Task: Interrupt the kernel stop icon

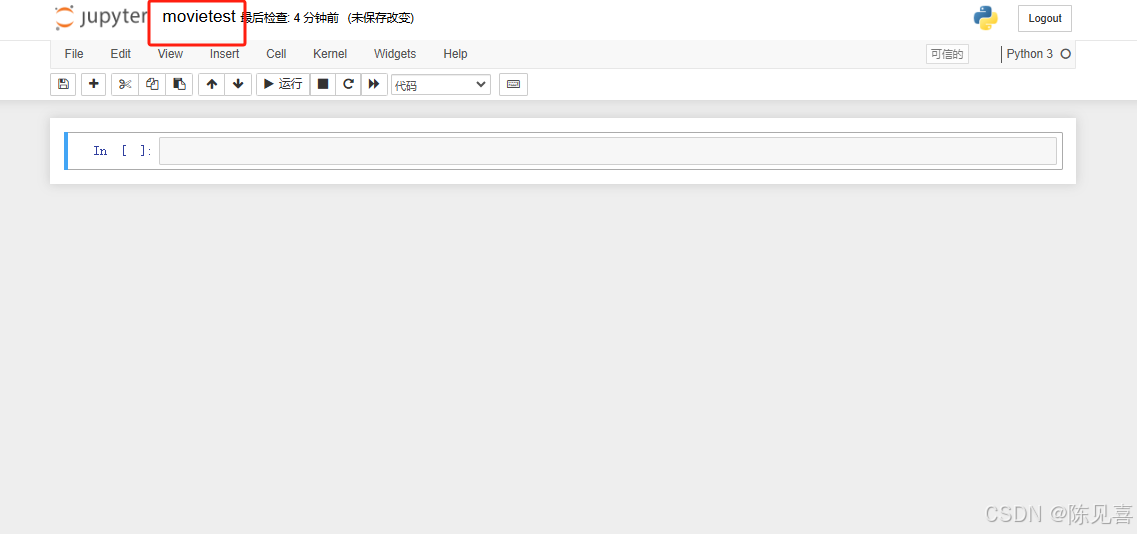Action: coord(323,84)
